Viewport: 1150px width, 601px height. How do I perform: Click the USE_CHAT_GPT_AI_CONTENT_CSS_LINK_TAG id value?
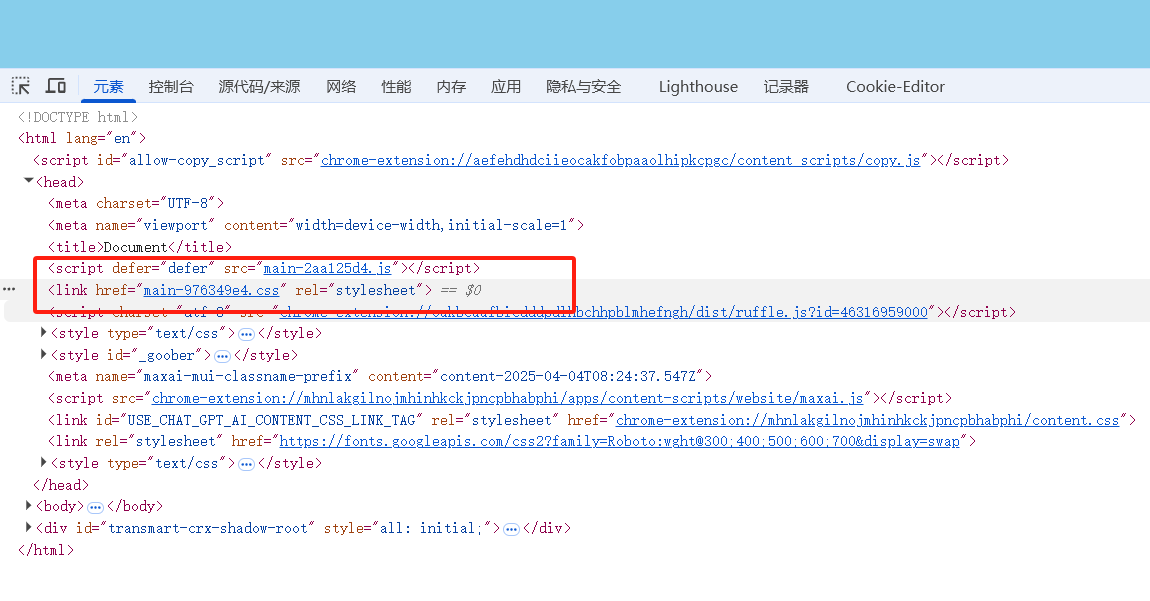point(271,420)
